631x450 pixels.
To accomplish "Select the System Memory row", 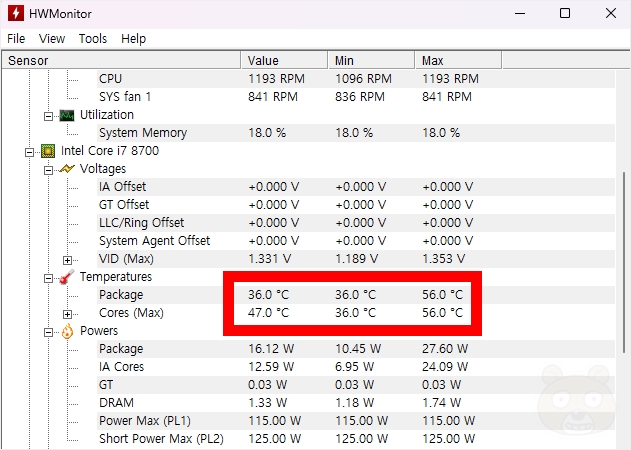I will pos(356,133).
